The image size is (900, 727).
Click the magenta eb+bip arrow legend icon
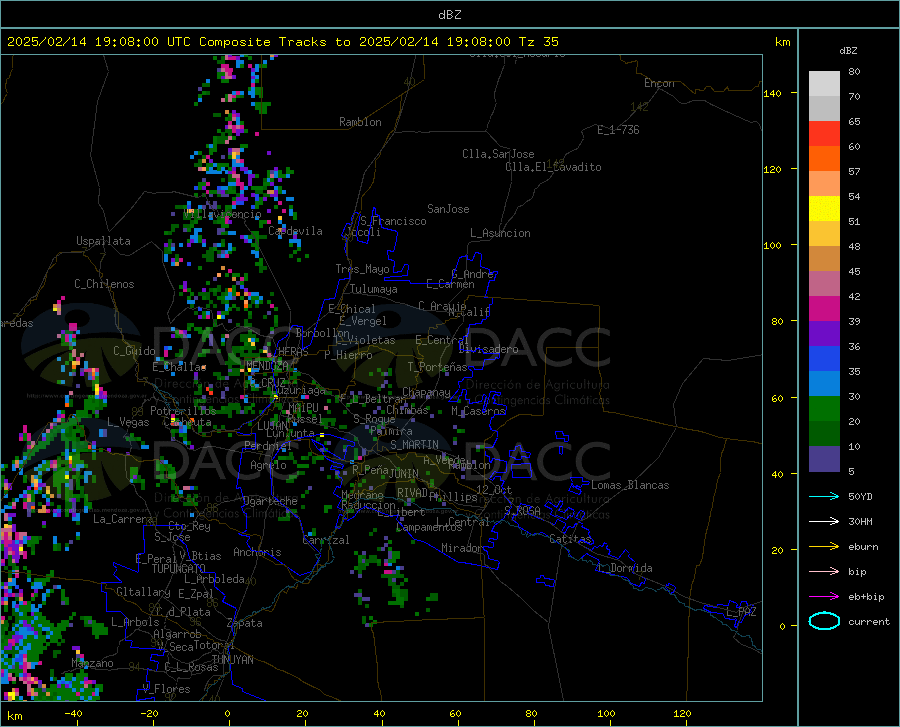click(824, 597)
